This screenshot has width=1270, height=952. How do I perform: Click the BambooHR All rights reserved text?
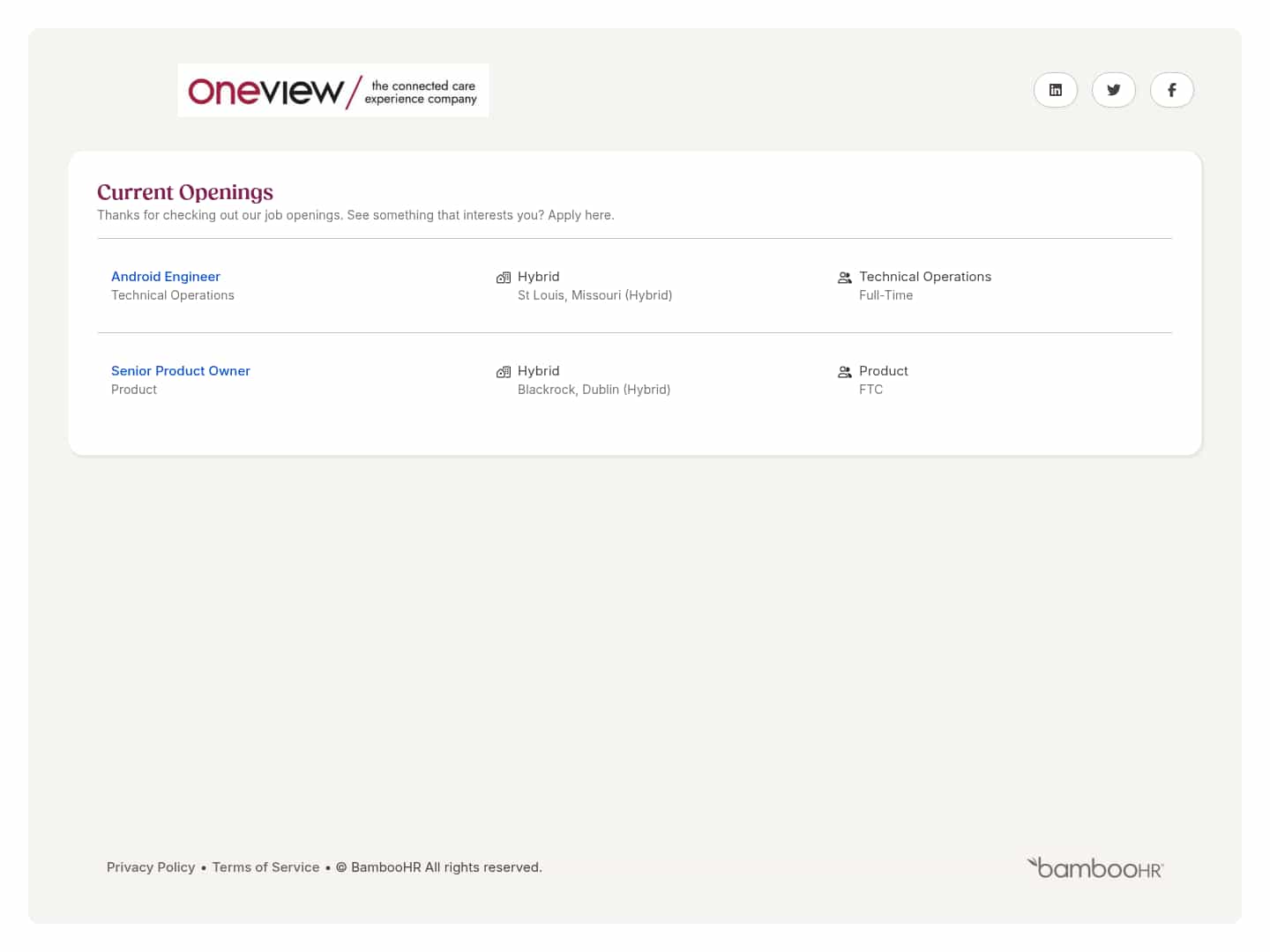coord(446,867)
